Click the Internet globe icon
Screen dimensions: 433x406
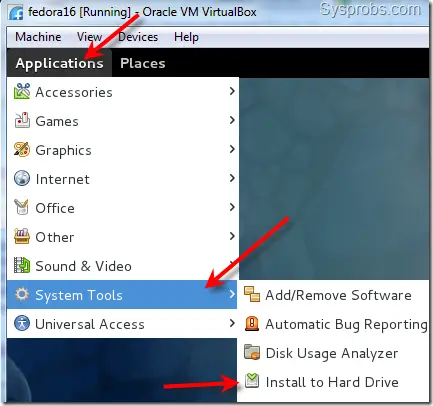[22, 178]
